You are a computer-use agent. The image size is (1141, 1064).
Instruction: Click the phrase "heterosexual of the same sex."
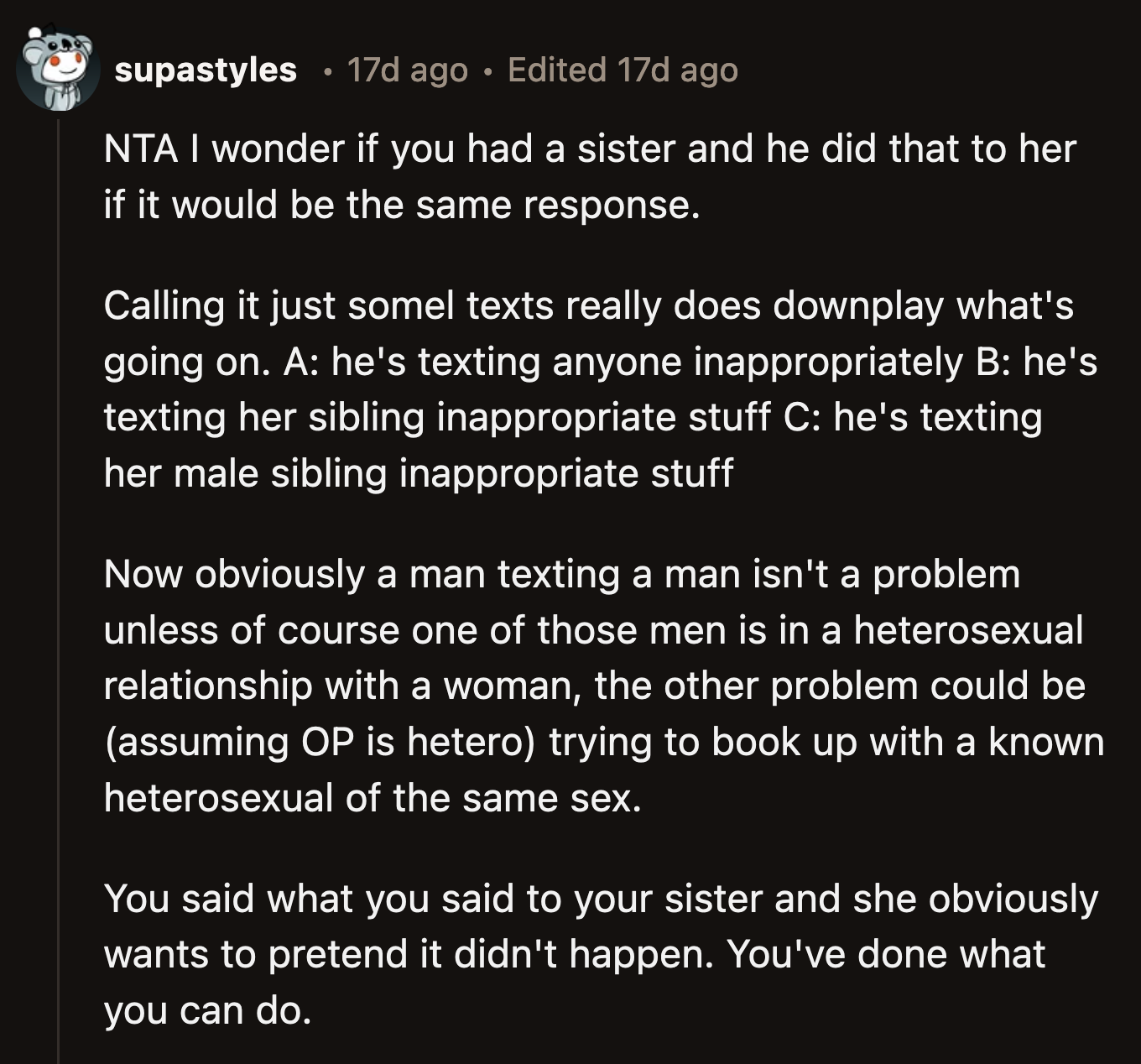click(x=373, y=797)
